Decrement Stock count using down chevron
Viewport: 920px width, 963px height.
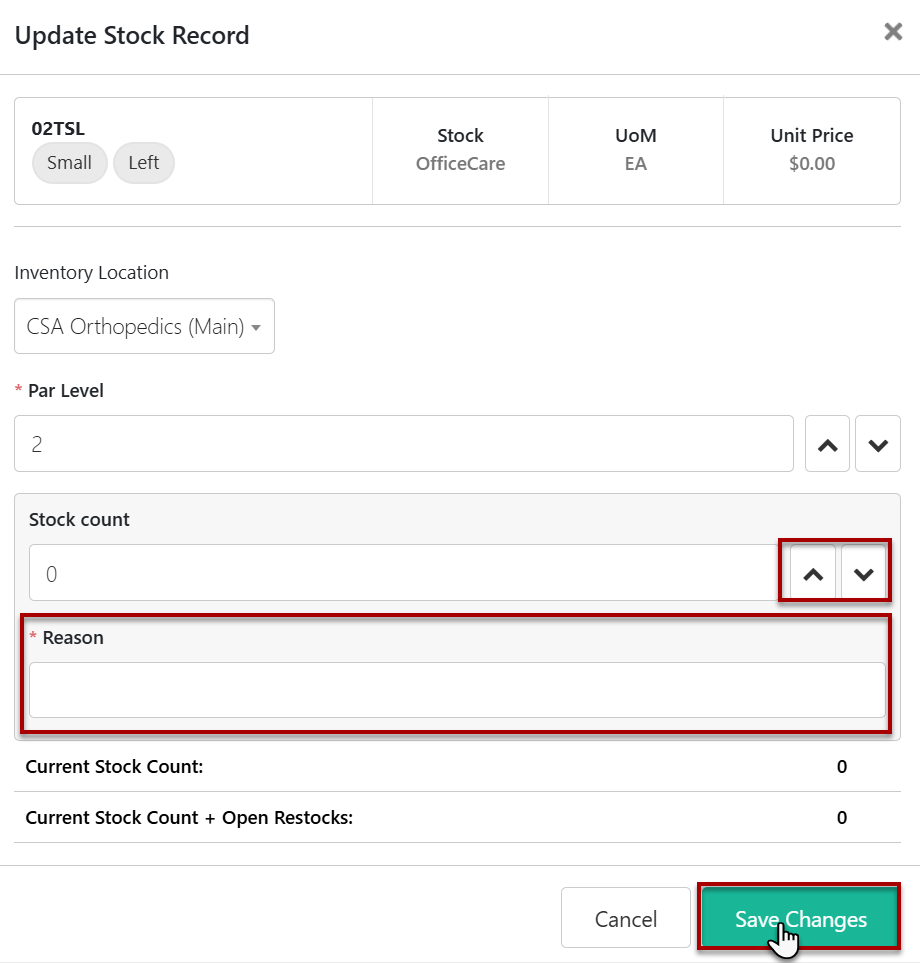coord(864,574)
